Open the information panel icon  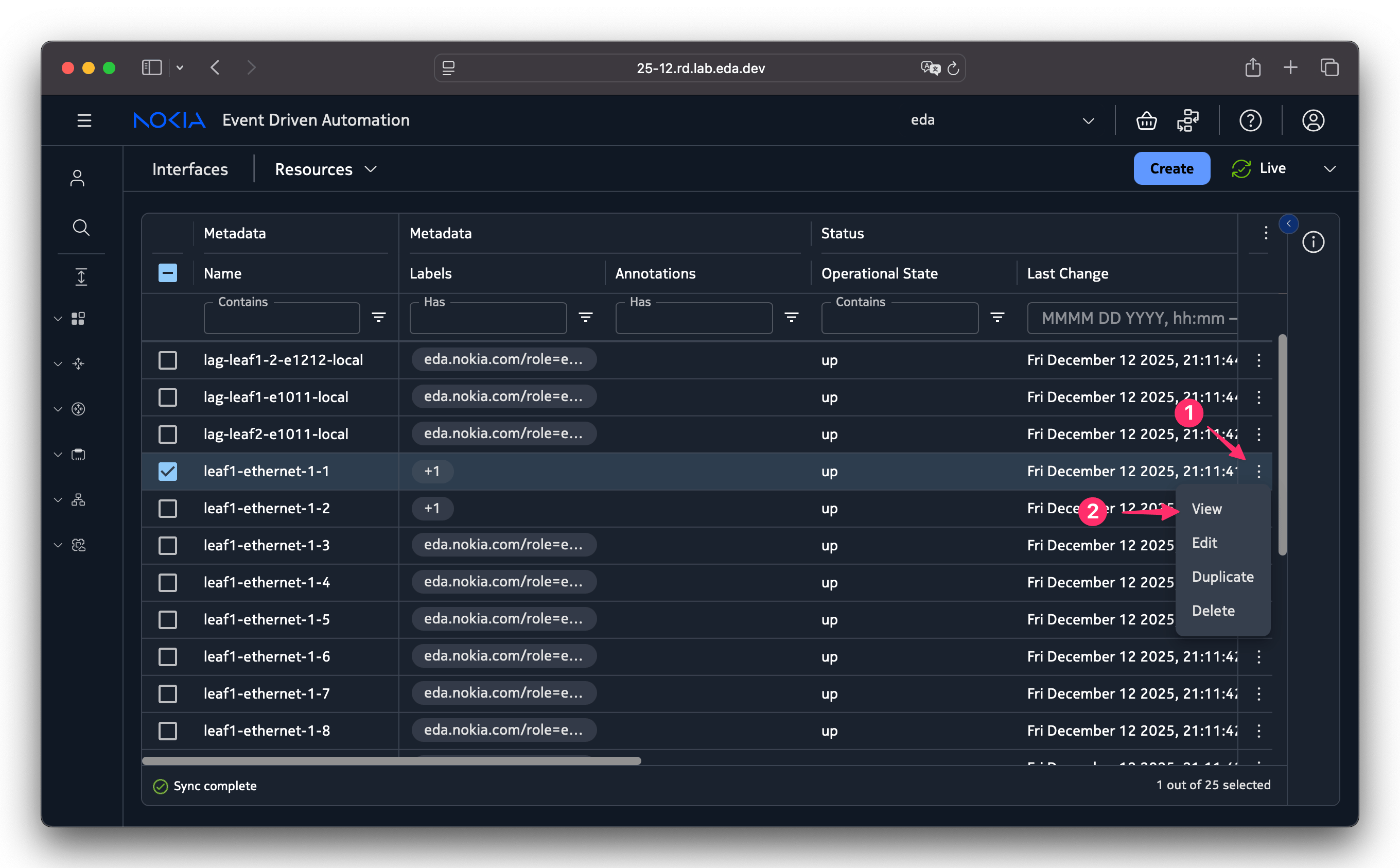pyautogui.click(x=1313, y=242)
